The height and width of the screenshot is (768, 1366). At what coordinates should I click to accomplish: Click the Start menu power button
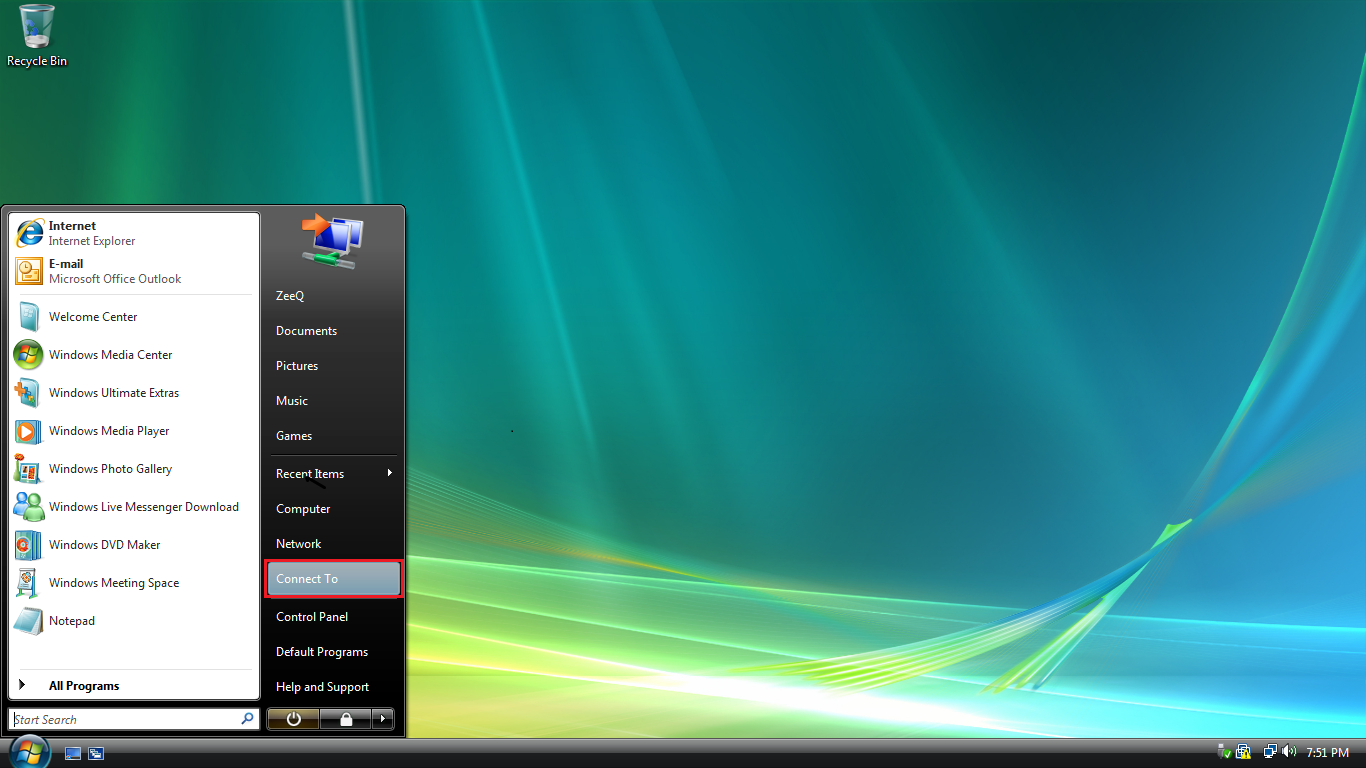293,719
